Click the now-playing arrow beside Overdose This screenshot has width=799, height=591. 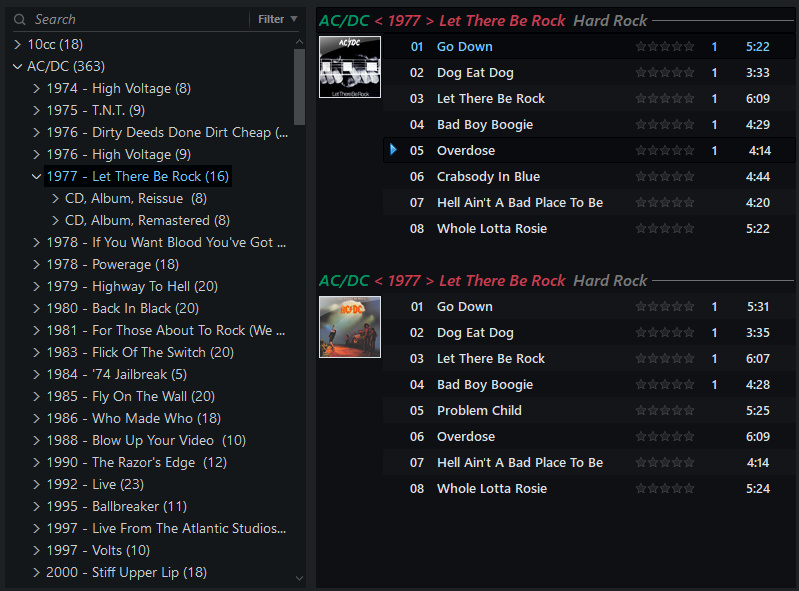393,150
